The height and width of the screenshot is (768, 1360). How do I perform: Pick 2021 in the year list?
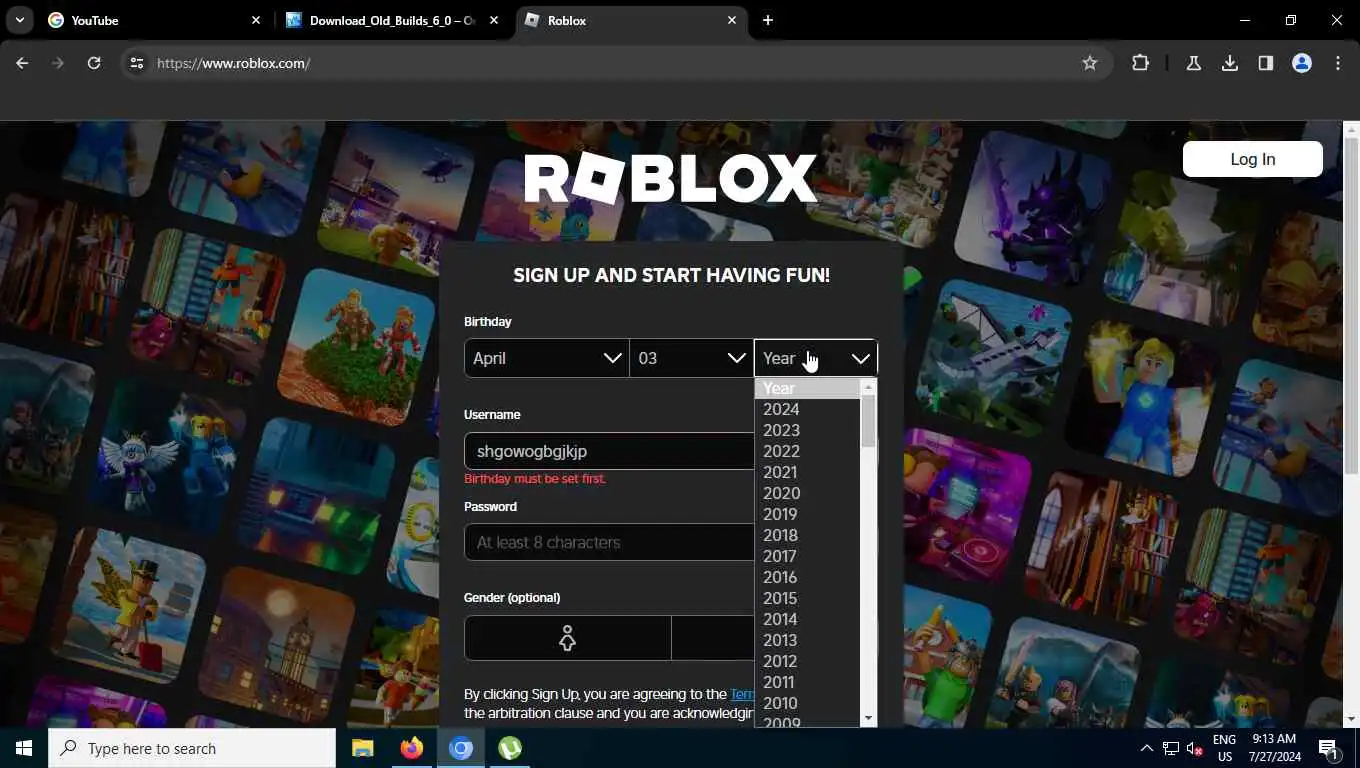pyautogui.click(x=807, y=472)
